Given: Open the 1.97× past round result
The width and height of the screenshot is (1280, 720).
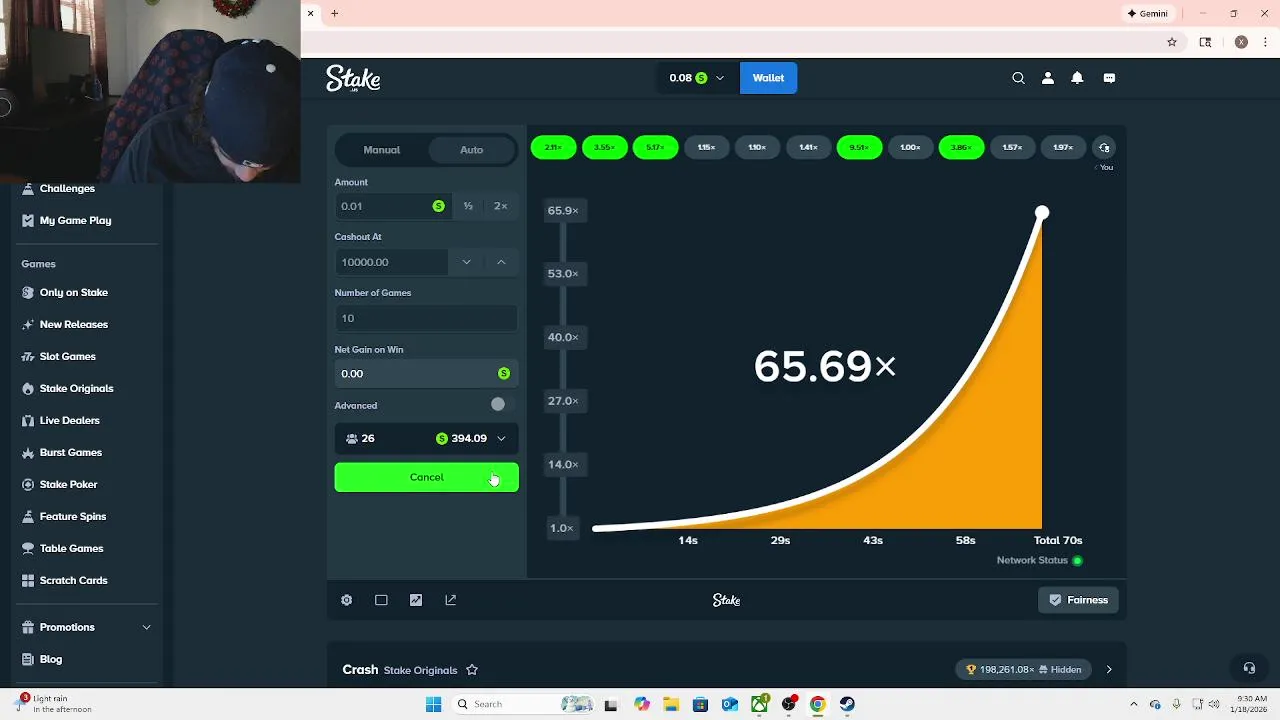Looking at the screenshot, I should (x=1063, y=148).
